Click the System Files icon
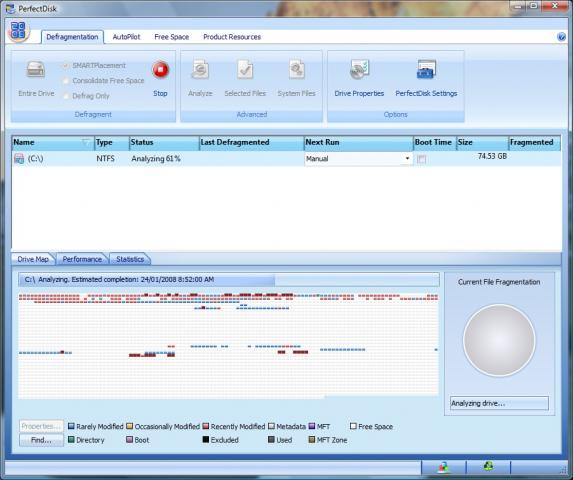The width and height of the screenshot is (573, 480). (x=296, y=69)
